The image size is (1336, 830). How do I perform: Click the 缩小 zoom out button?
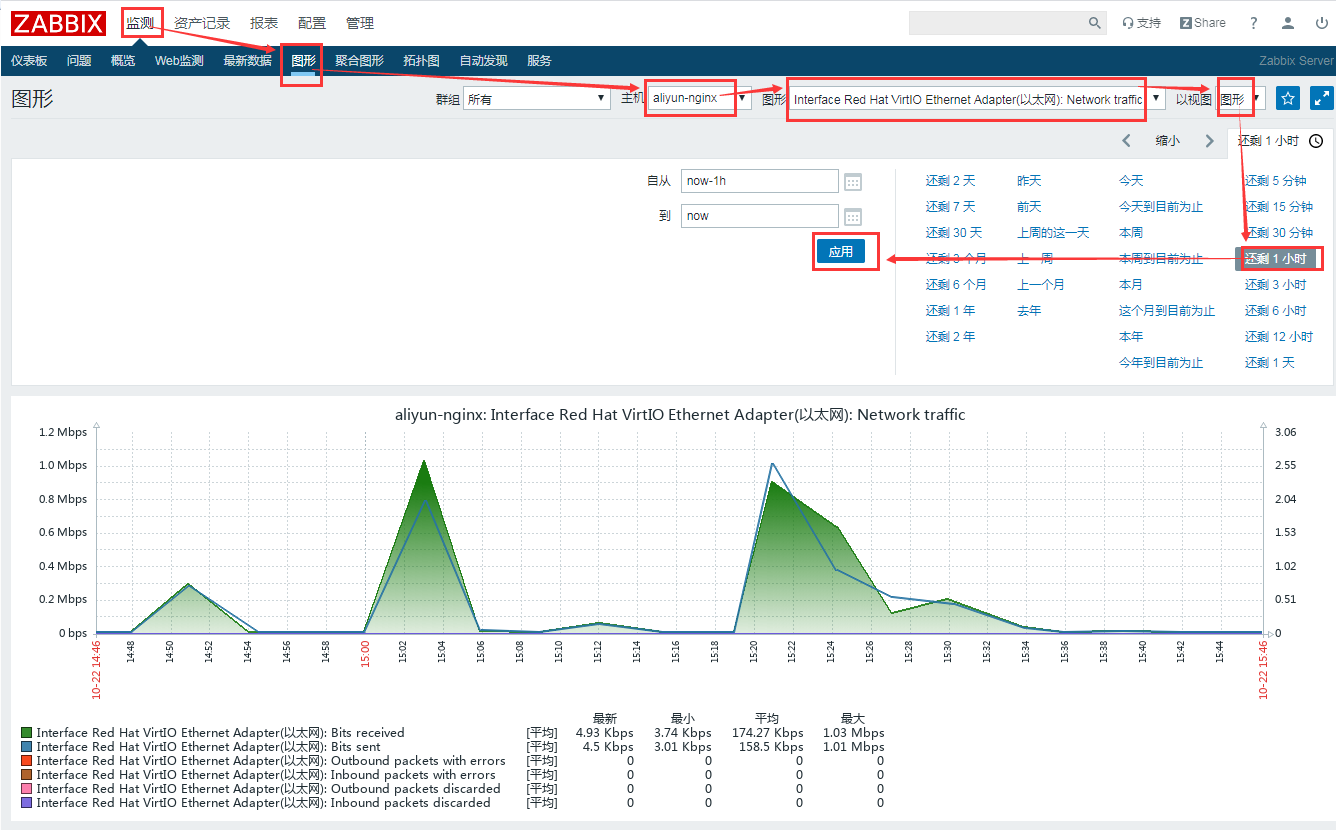point(1168,141)
